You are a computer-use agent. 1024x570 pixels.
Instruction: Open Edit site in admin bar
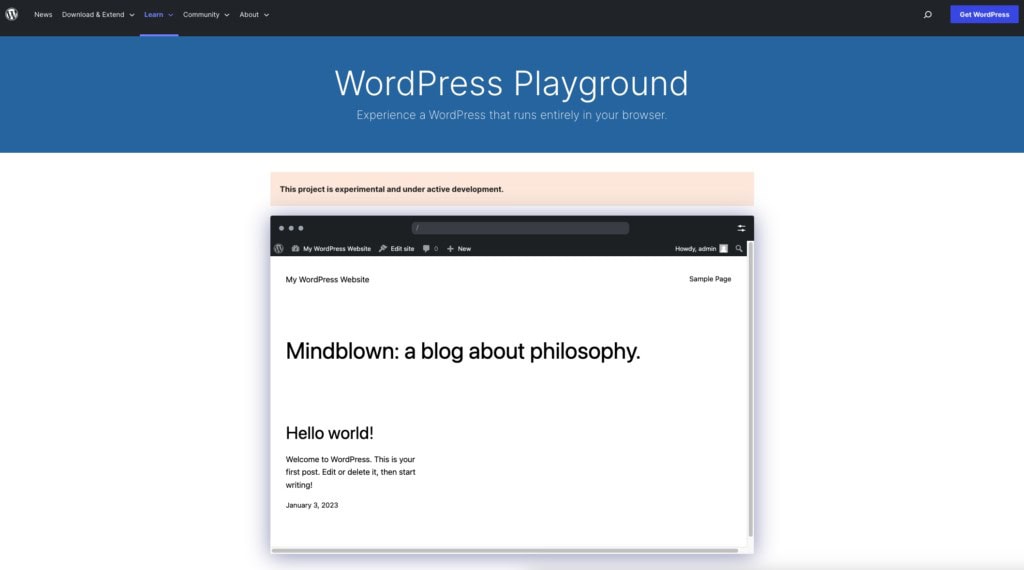click(x=397, y=248)
